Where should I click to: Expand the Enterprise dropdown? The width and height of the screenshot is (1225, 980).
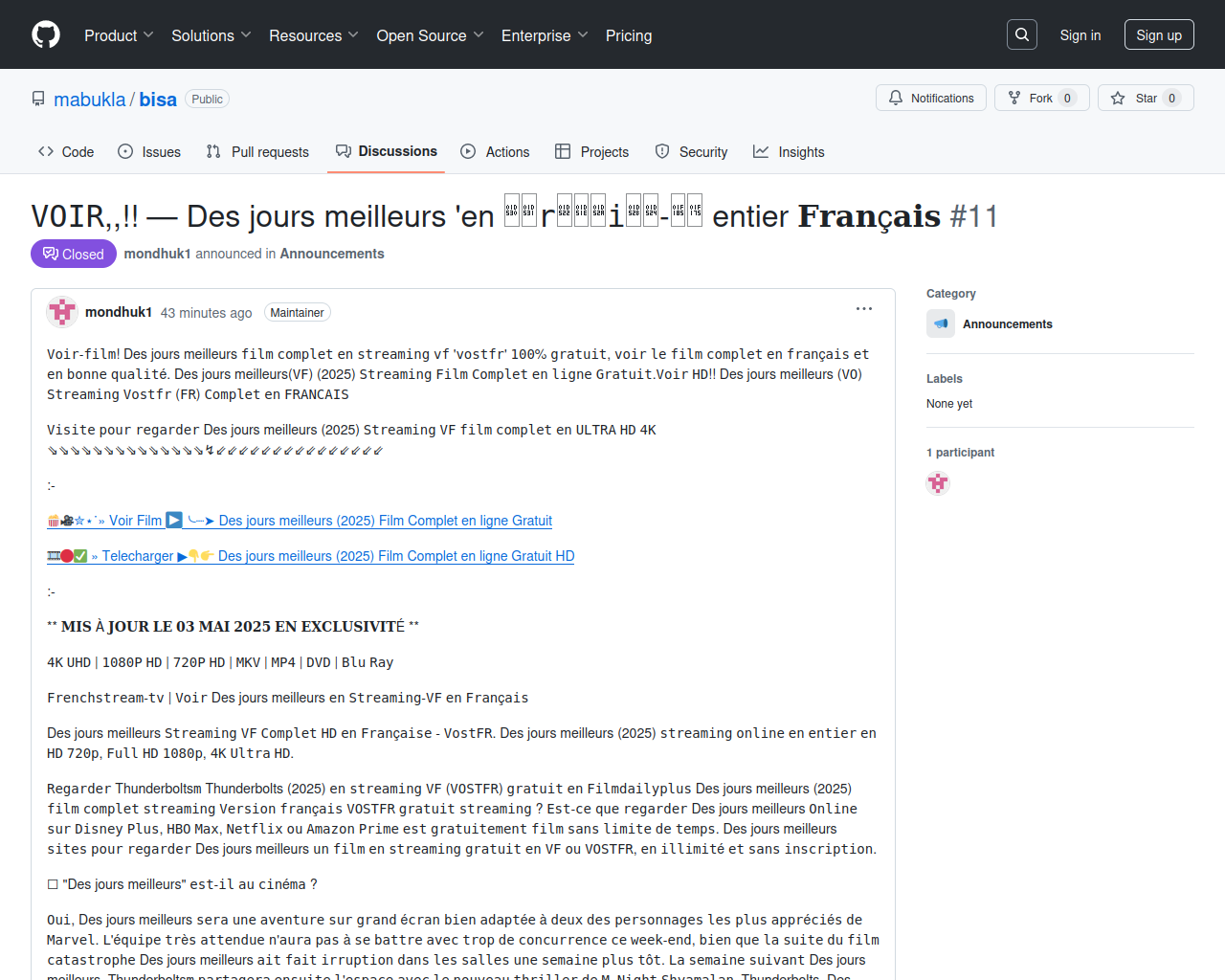(545, 35)
